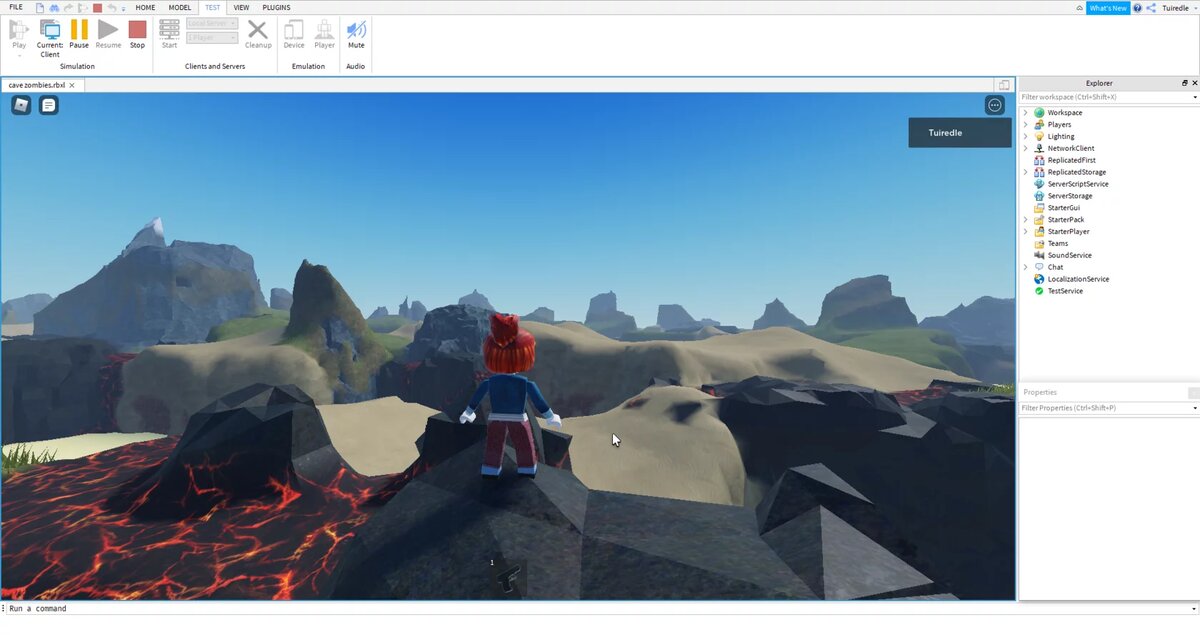Expand the NetworkClient node
This screenshot has width=1200, height=635.
point(1025,148)
